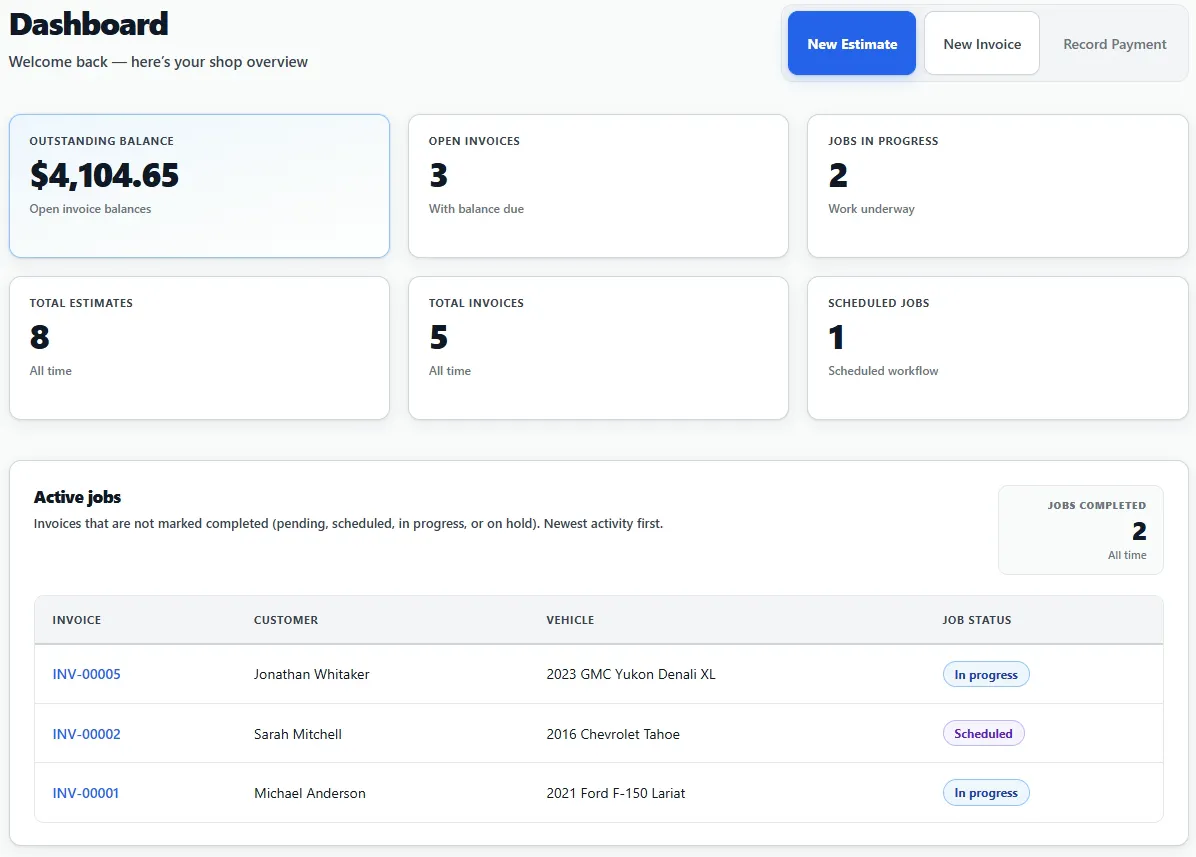
Task: Click customer name Michael Anderson
Action: click(x=310, y=793)
